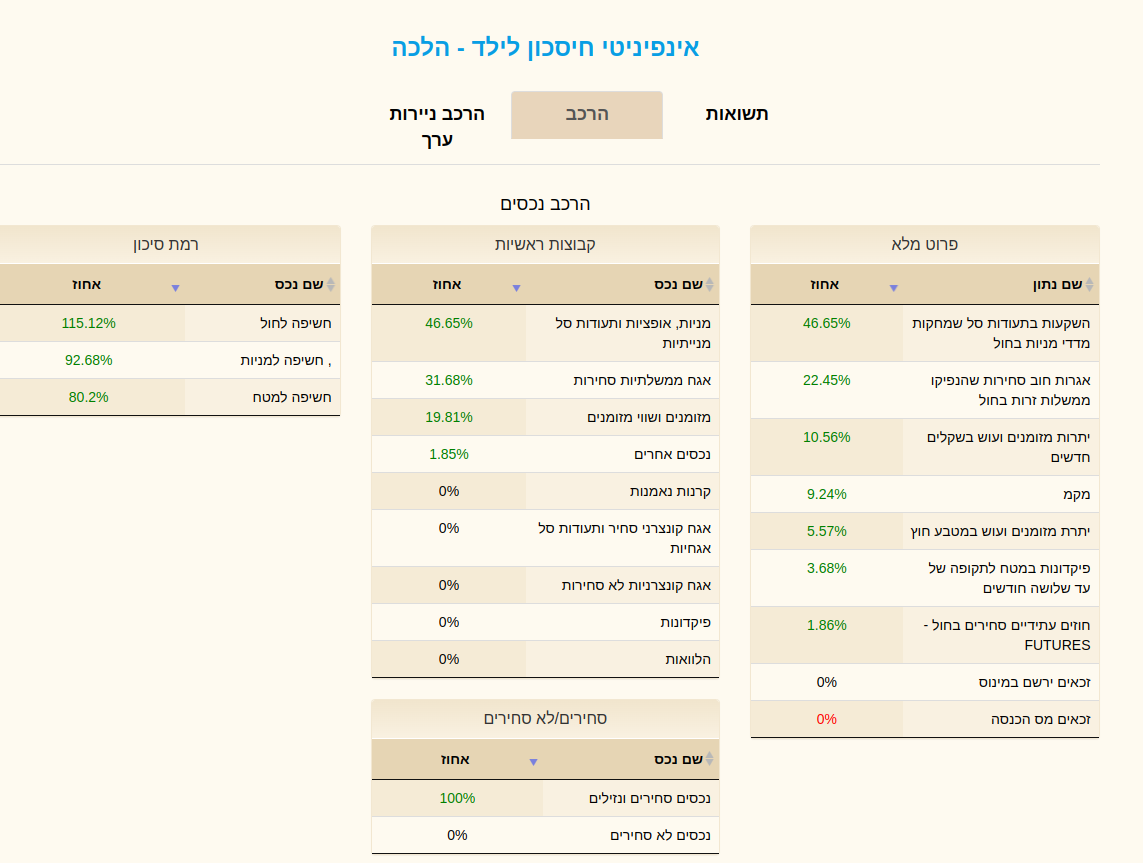Select row זכאים מס הכנסה
Viewport: 1143px width, 863px height.
coord(924,719)
